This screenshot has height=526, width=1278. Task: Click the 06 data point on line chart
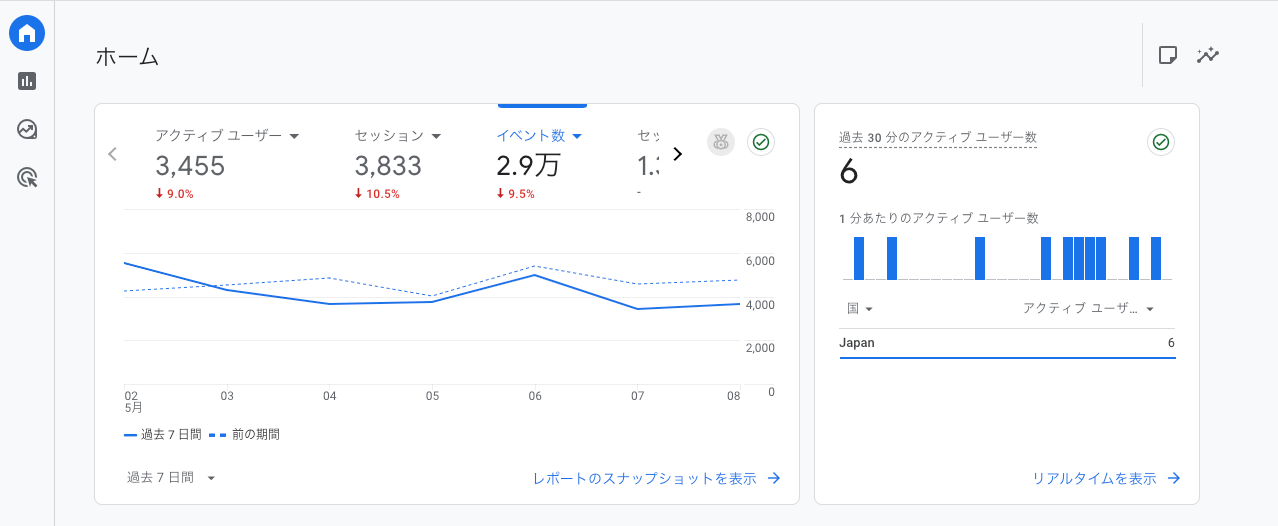(536, 275)
